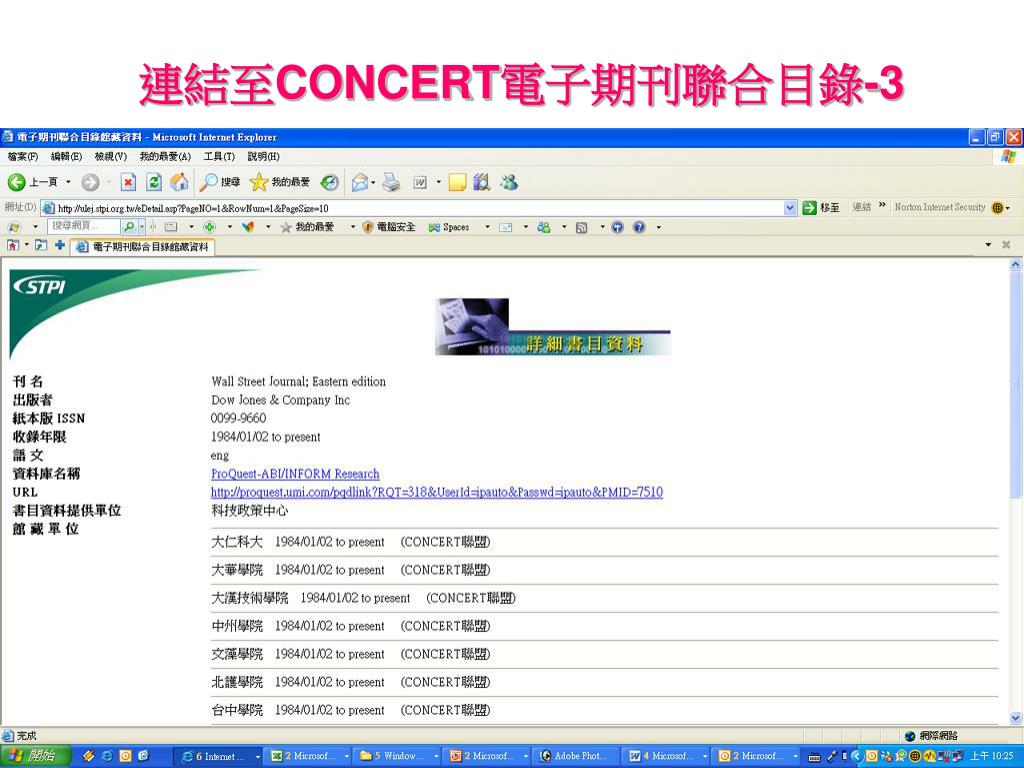
Task: Open the tab list dropdown arrow
Action: [x=988, y=245]
